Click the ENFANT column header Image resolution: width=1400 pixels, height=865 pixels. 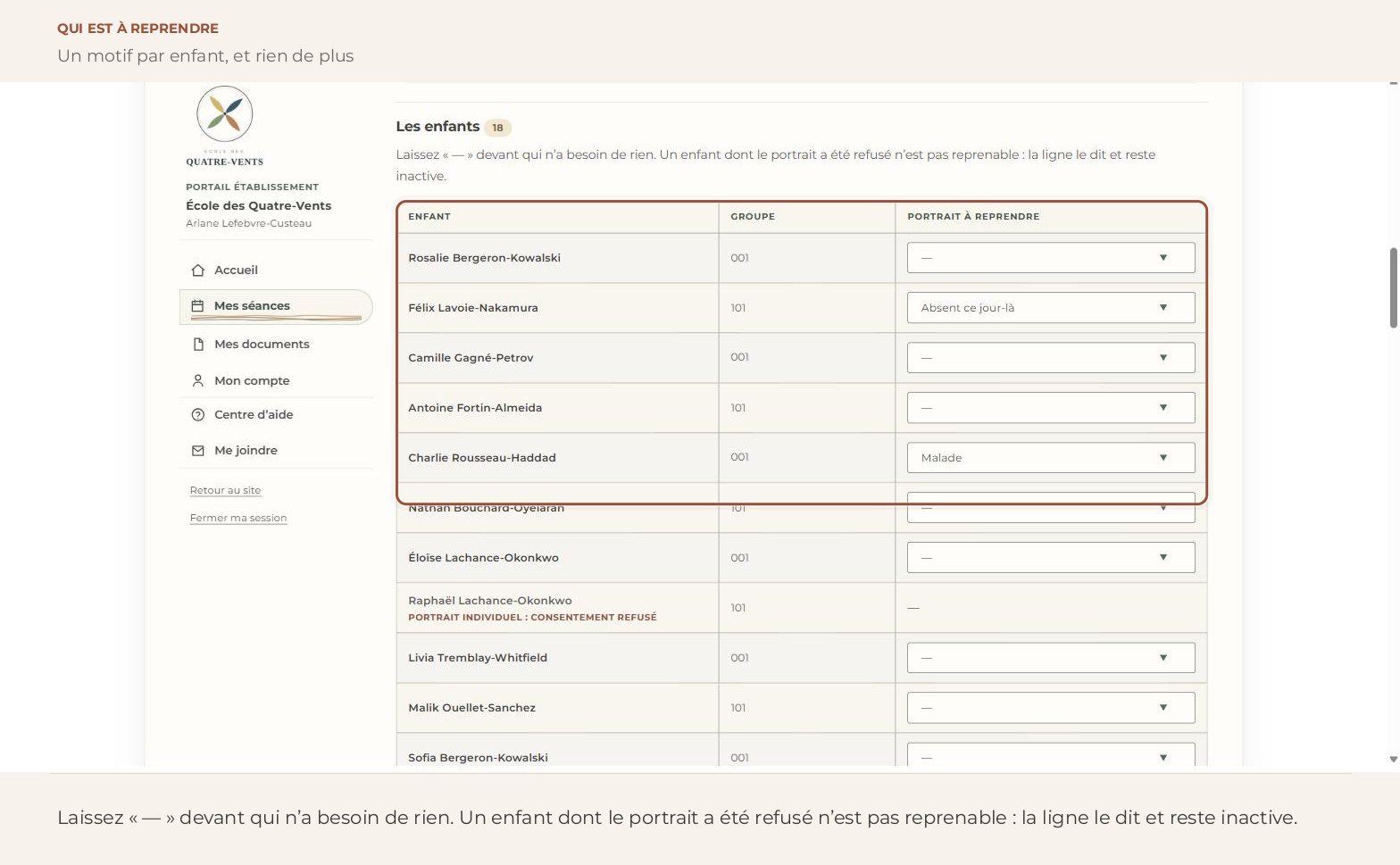coord(429,217)
